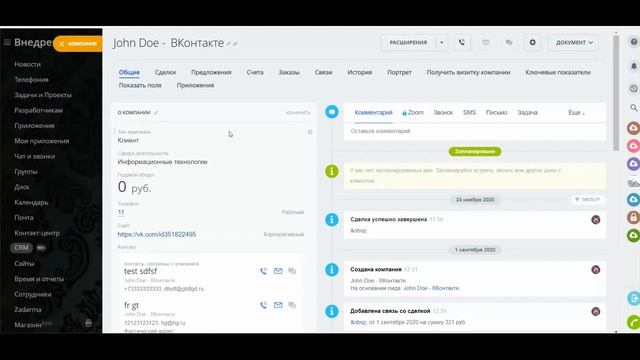This screenshot has width=640, height=360.
Task: Edit the John Doe - ВКонтакте title with the pencil icon
Action: pos(229,44)
